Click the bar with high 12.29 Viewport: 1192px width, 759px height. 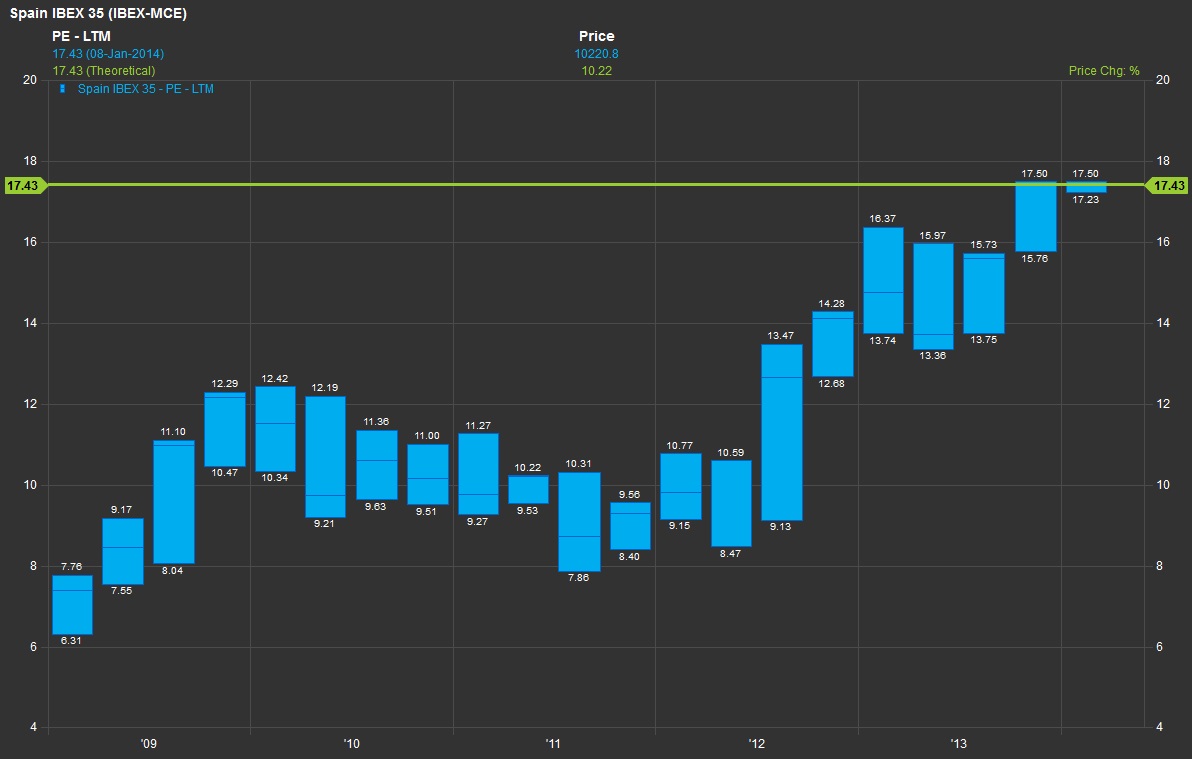pos(225,429)
